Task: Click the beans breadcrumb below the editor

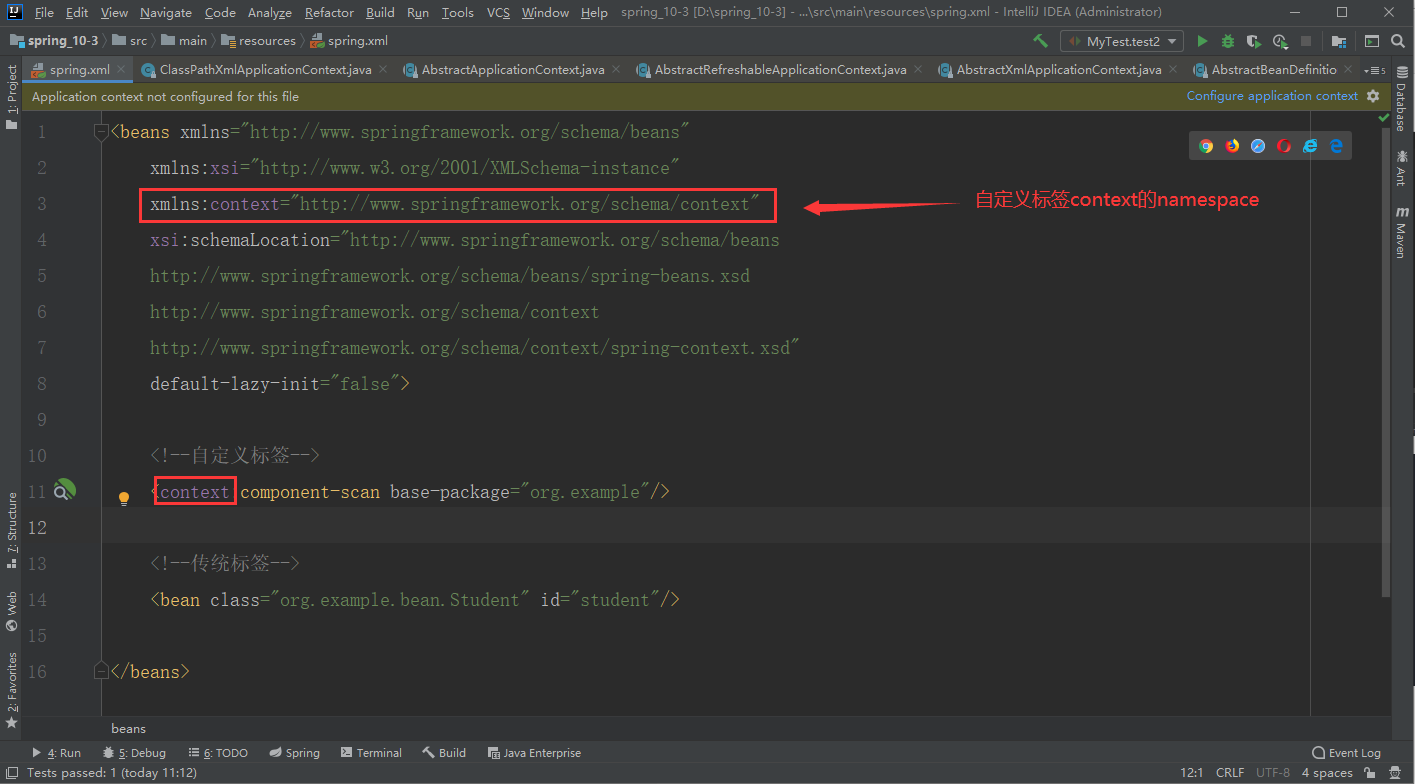Action: (128, 729)
